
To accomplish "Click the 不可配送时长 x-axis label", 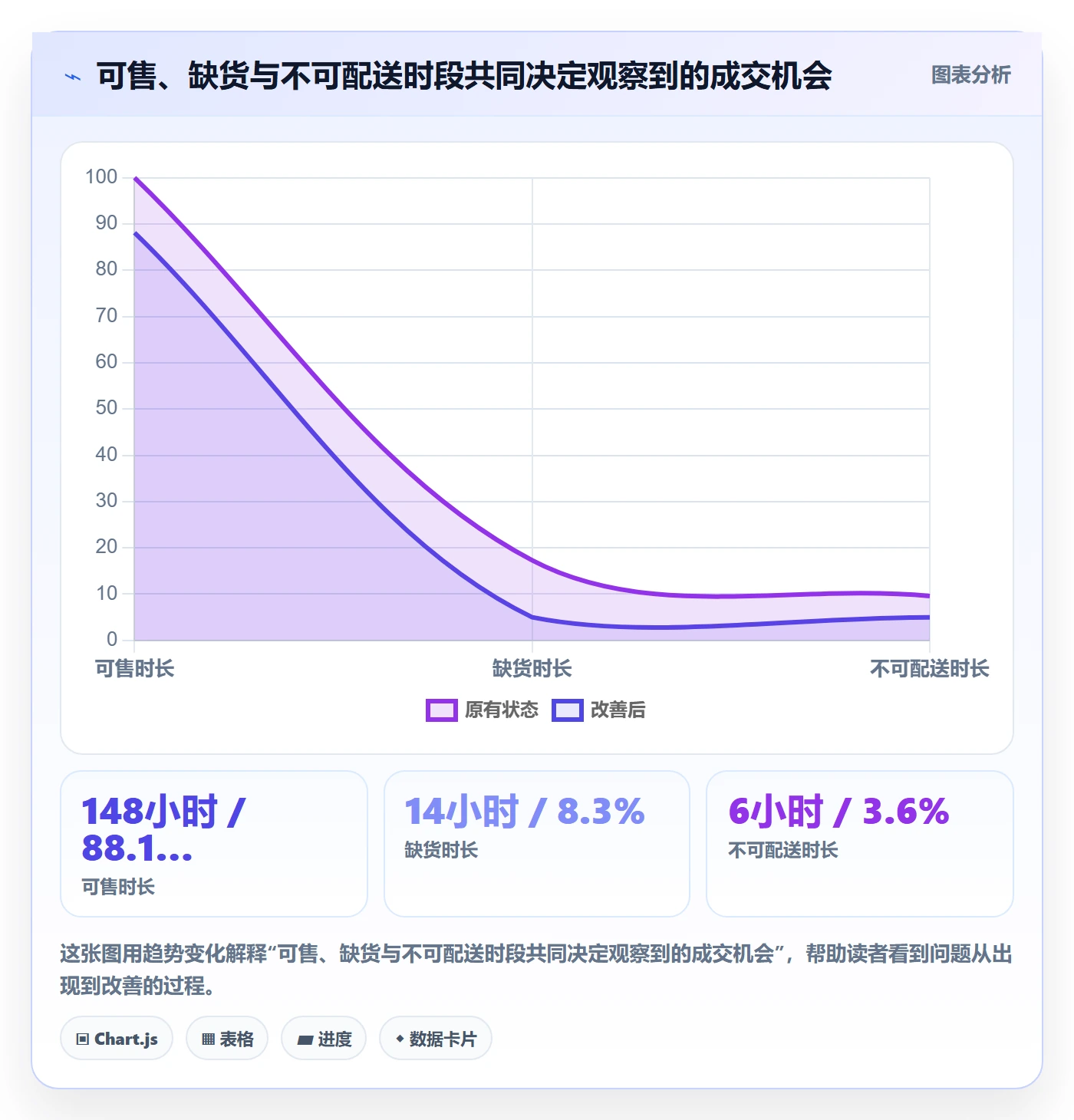I will tap(930, 669).
